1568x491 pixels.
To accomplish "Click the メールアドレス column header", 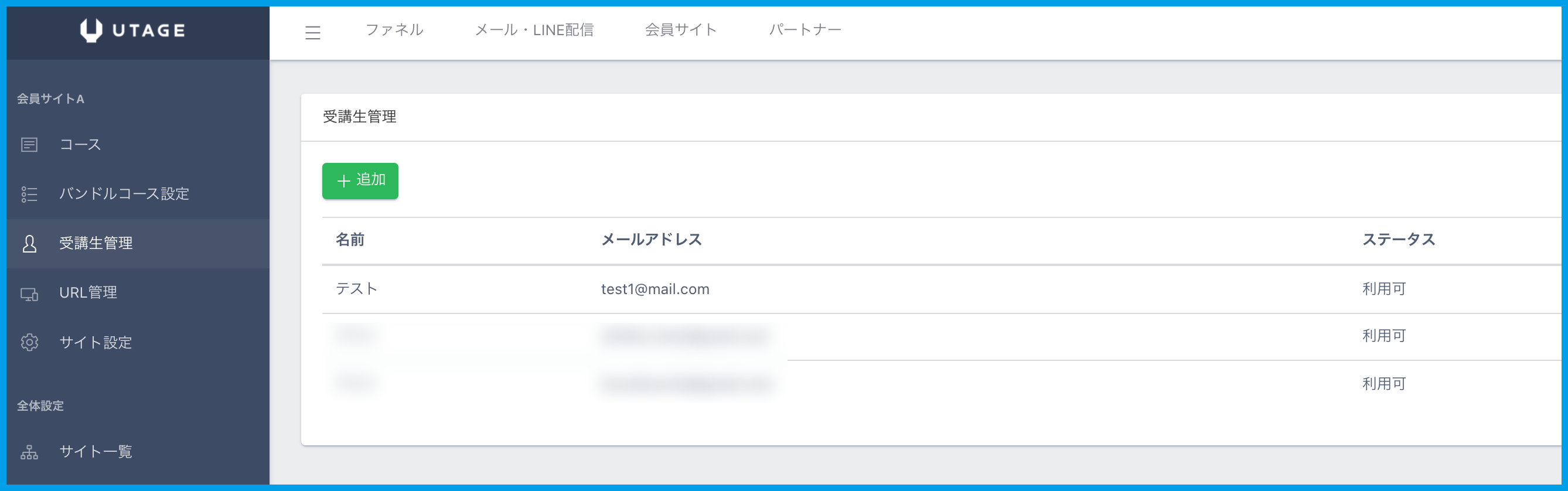I will (x=652, y=240).
